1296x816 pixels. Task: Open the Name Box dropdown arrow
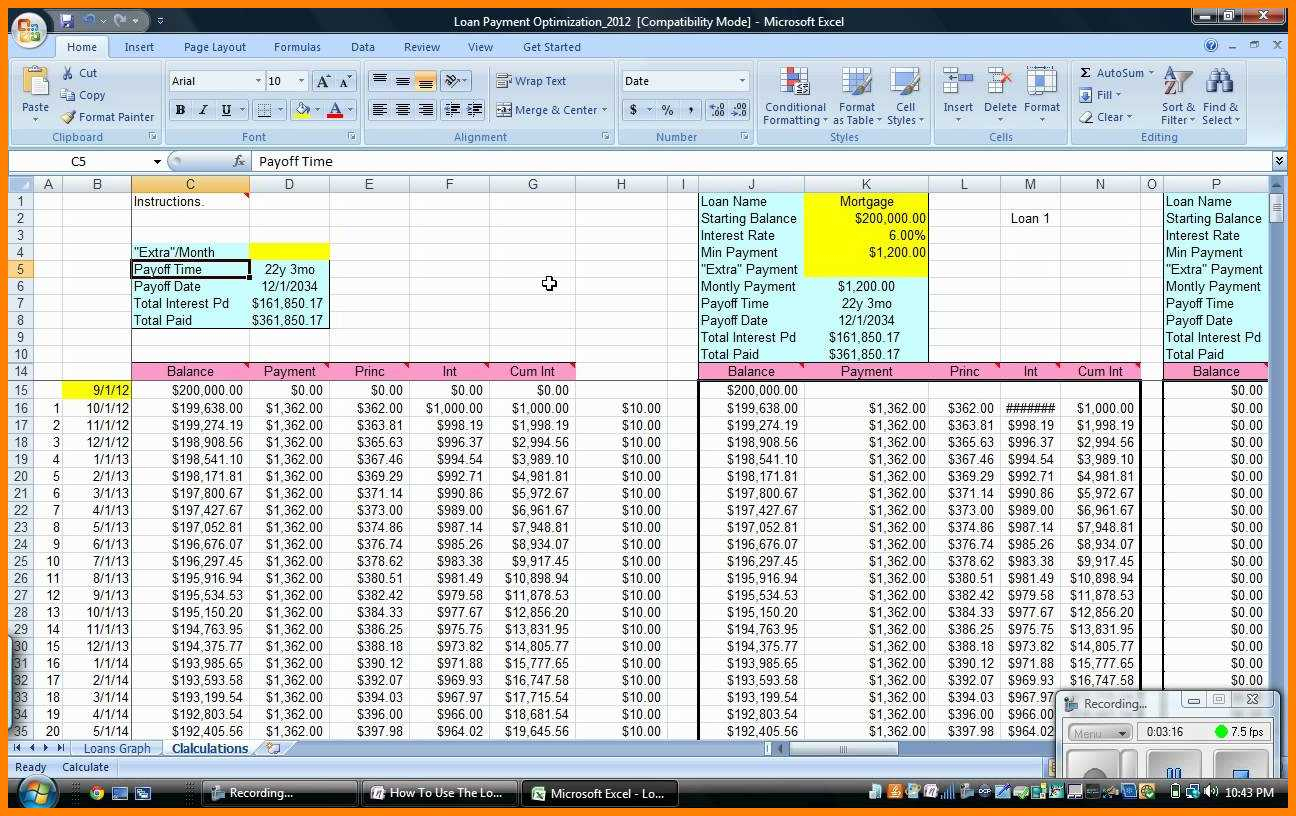click(x=157, y=161)
